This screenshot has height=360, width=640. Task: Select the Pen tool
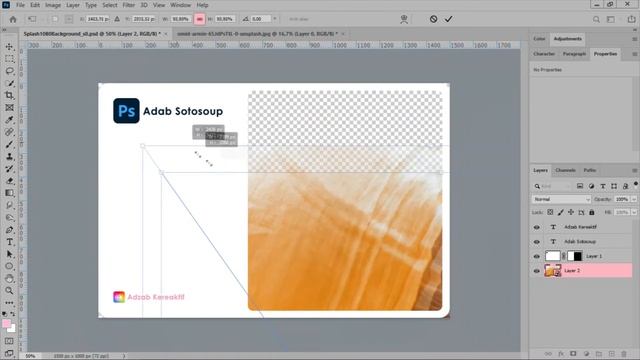click(9, 230)
